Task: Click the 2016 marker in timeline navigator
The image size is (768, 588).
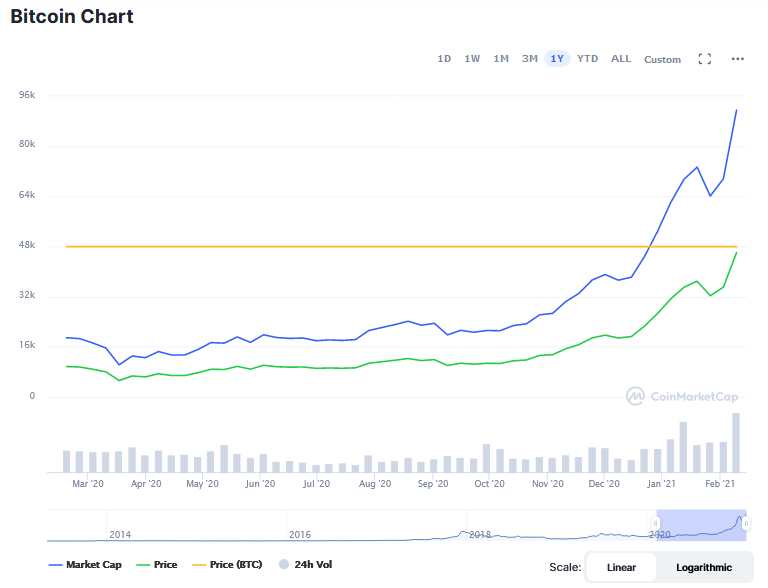Action: (300, 535)
